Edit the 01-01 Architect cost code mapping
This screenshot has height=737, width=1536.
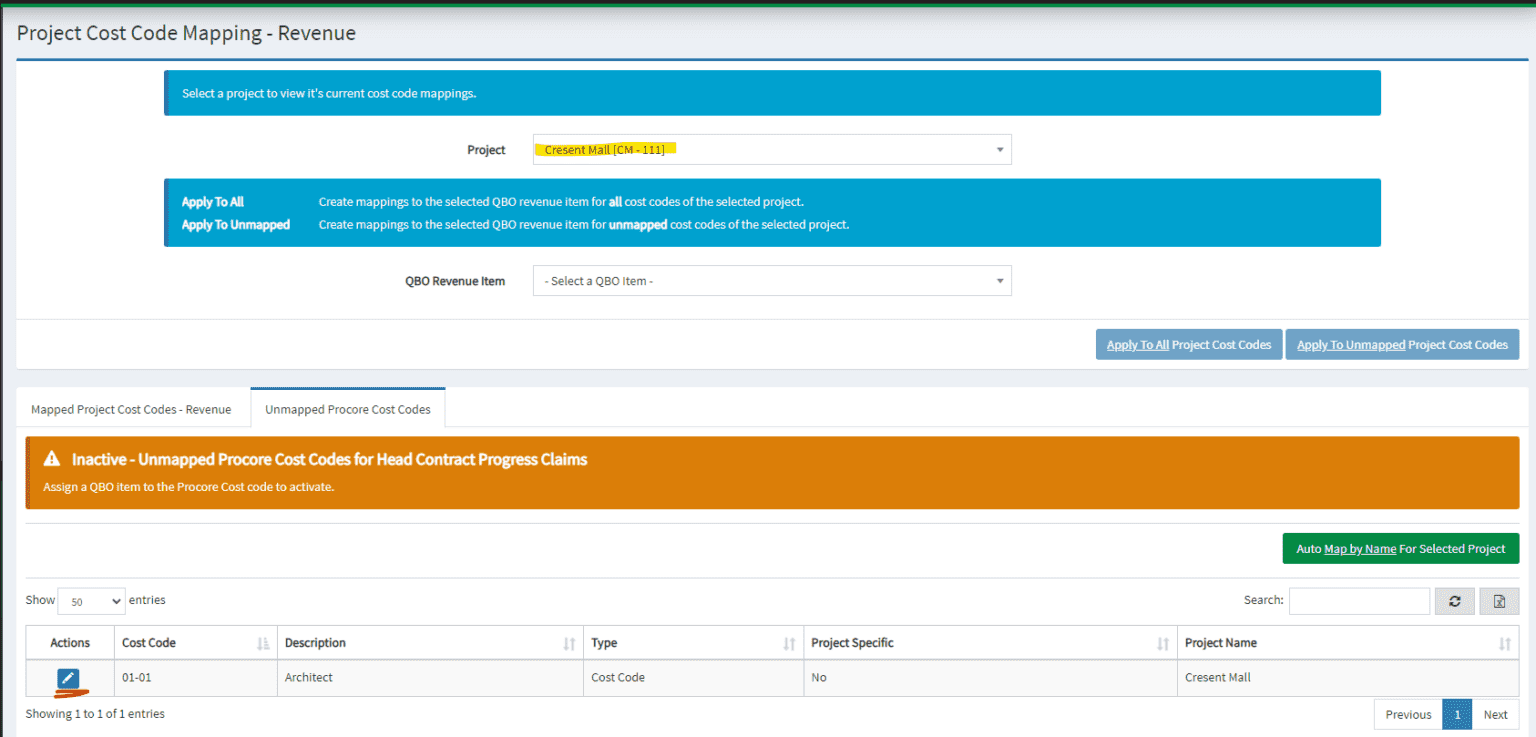point(68,677)
